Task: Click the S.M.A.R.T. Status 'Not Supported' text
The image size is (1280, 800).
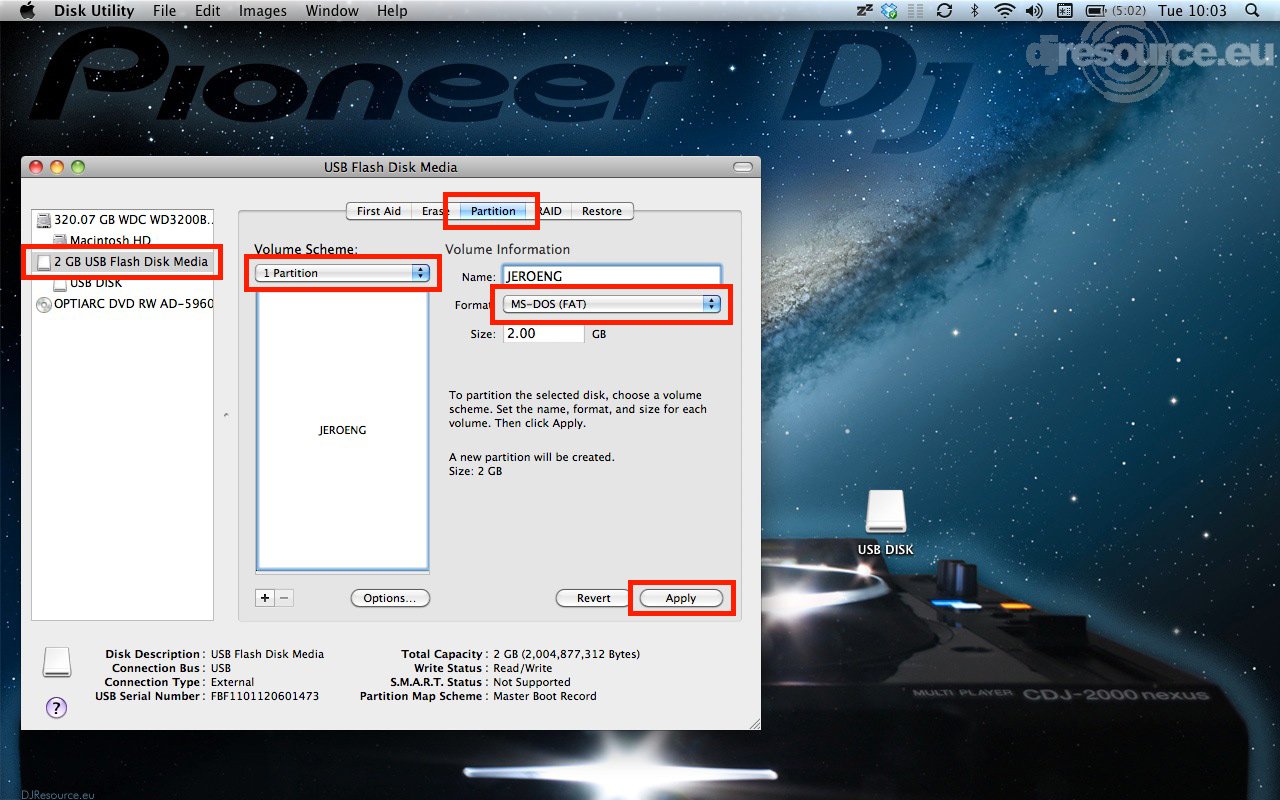Action: point(532,682)
